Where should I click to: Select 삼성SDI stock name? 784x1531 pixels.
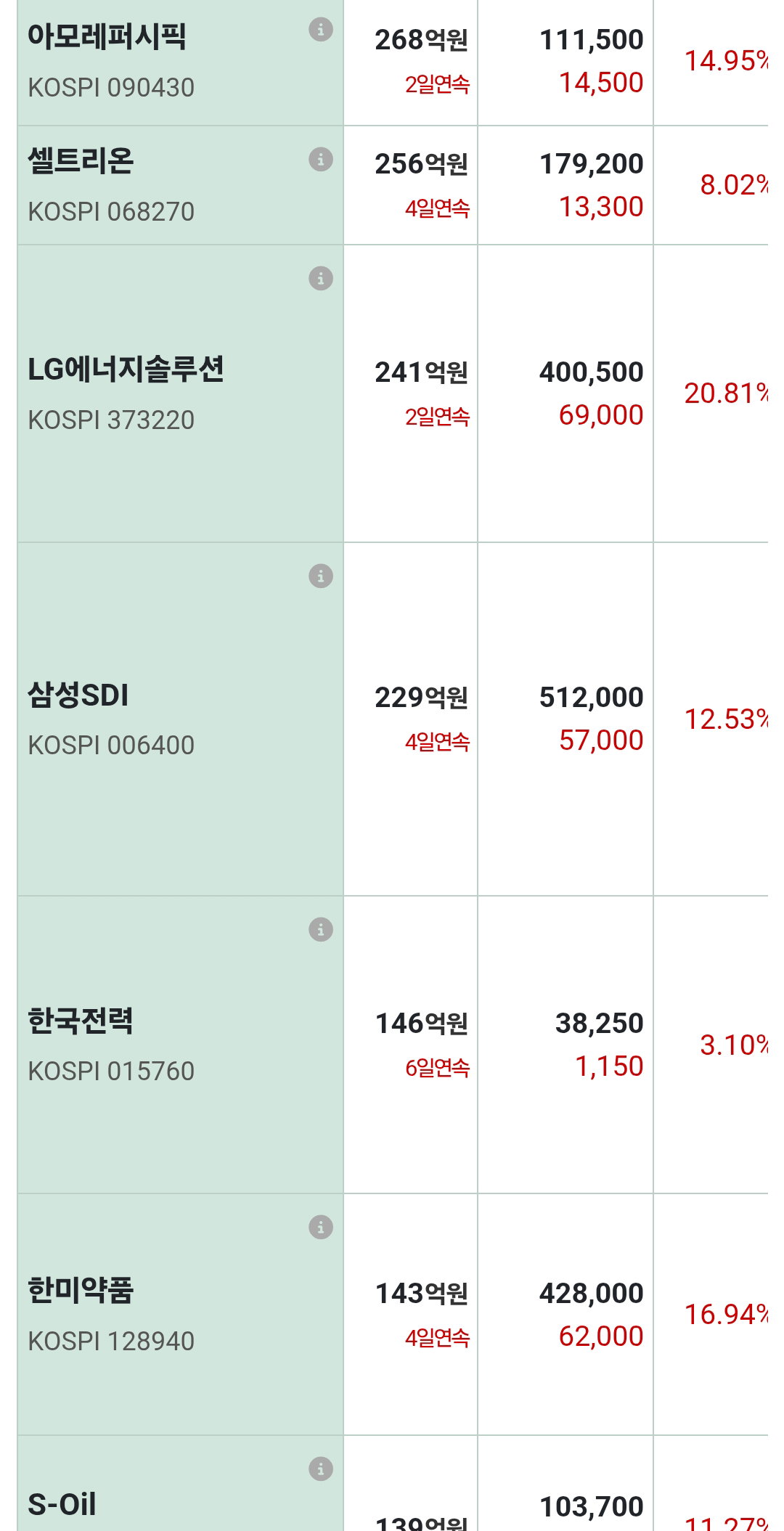[x=78, y=695]
